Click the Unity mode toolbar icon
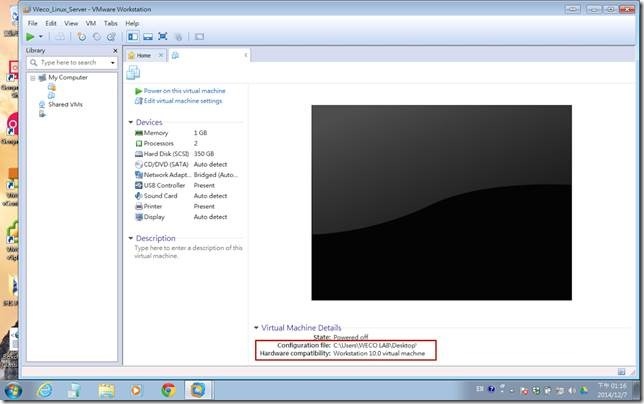The image size is (644, 404). tap(178, 37)
